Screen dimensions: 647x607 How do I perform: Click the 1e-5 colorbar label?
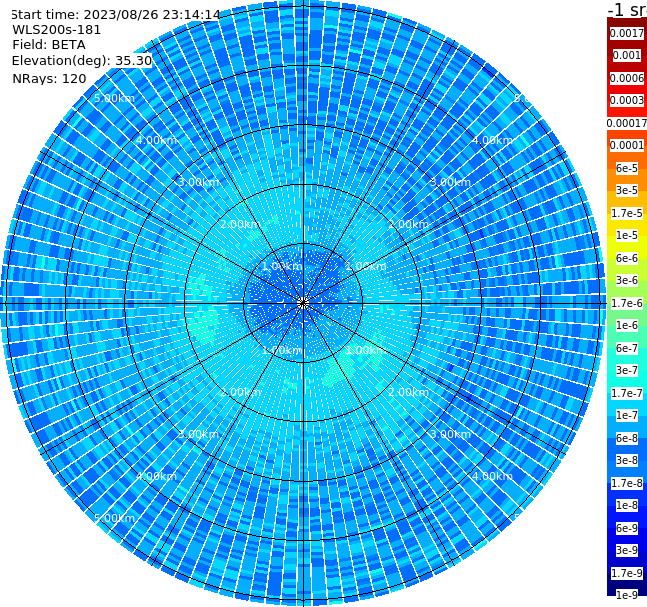click(627, 235)
